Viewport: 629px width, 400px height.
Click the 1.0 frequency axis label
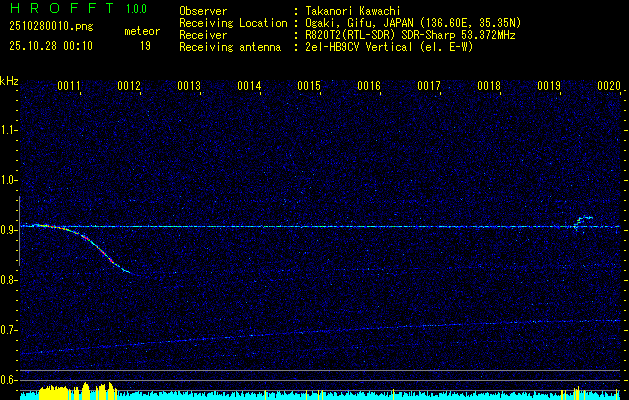click(x=10, y=180)
